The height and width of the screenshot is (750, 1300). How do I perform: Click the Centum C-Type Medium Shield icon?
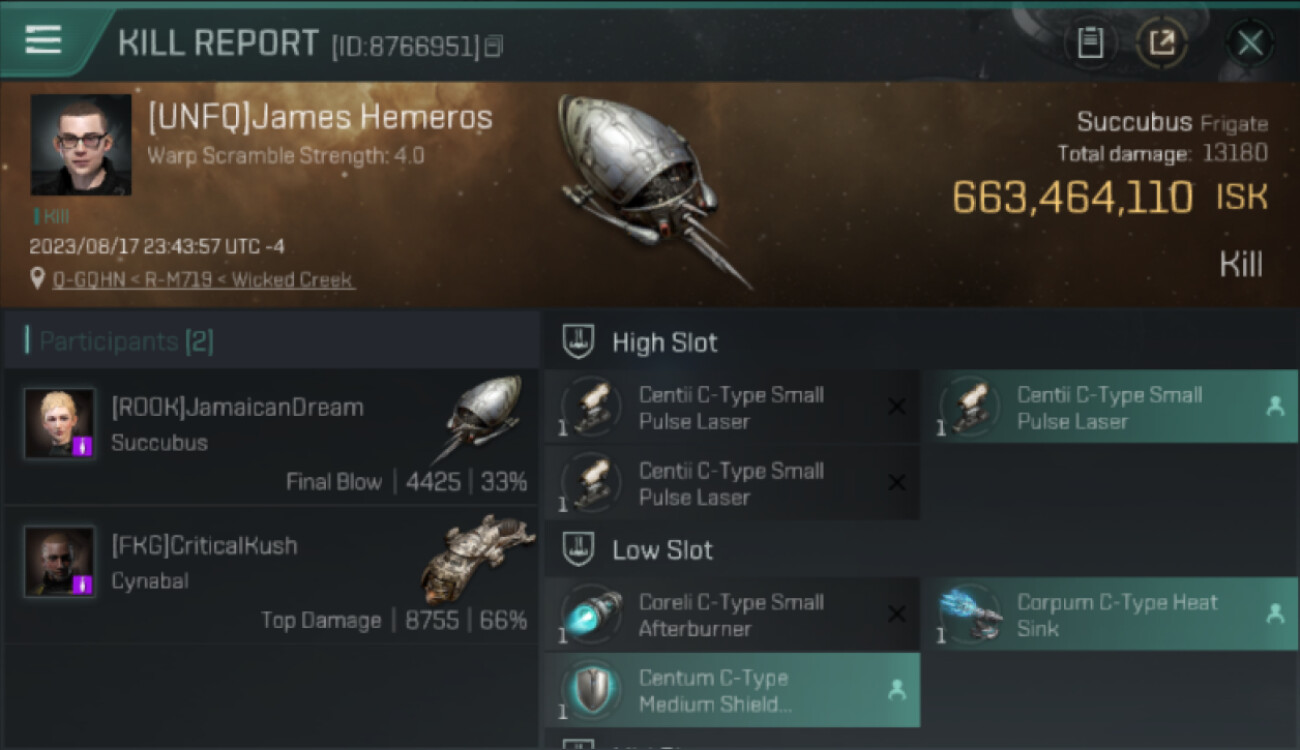(592, 690)
